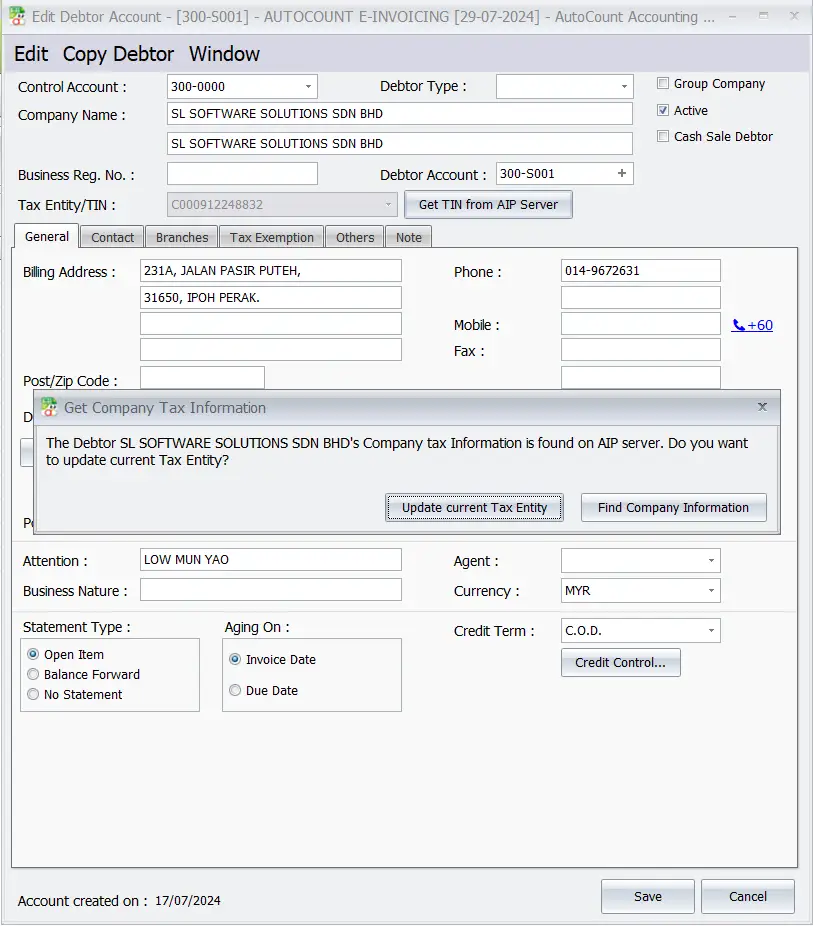Open the Control Account dropdown
Image resolution: width=813 pixels, height=926 pixels.
(x=306, y=87)
